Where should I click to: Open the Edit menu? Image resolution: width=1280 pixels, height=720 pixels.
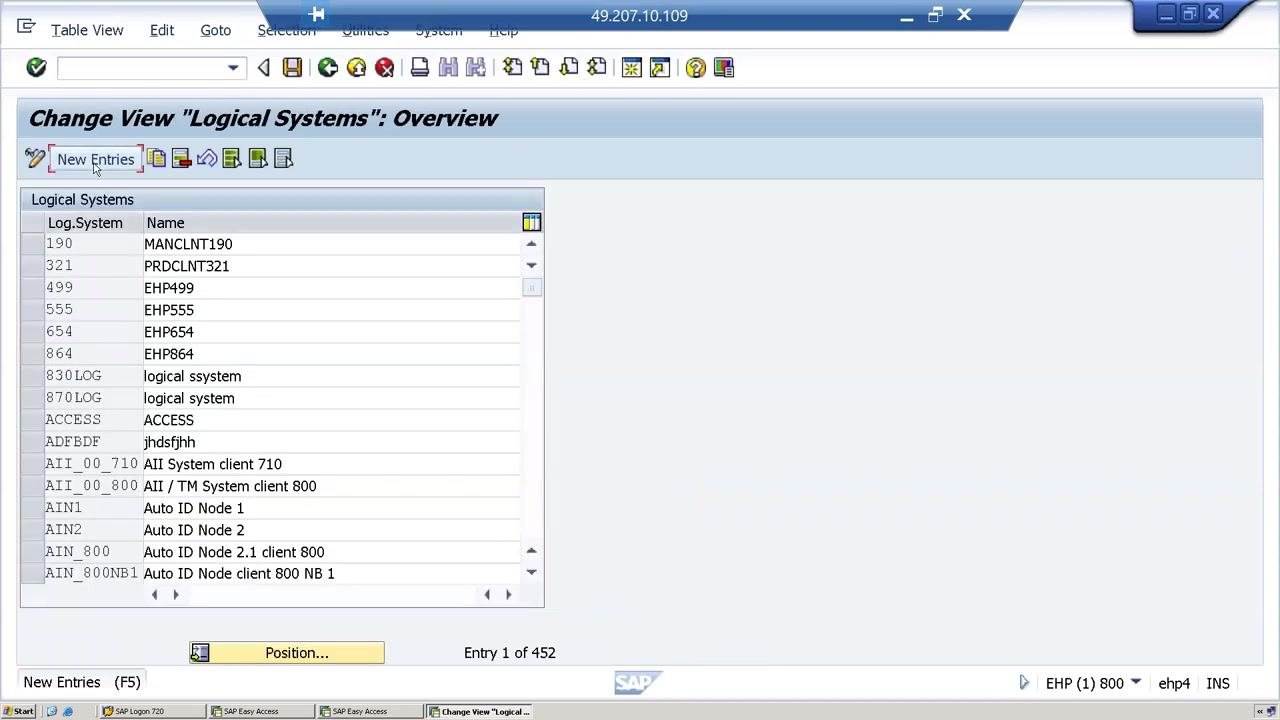(x=162, y=30)
